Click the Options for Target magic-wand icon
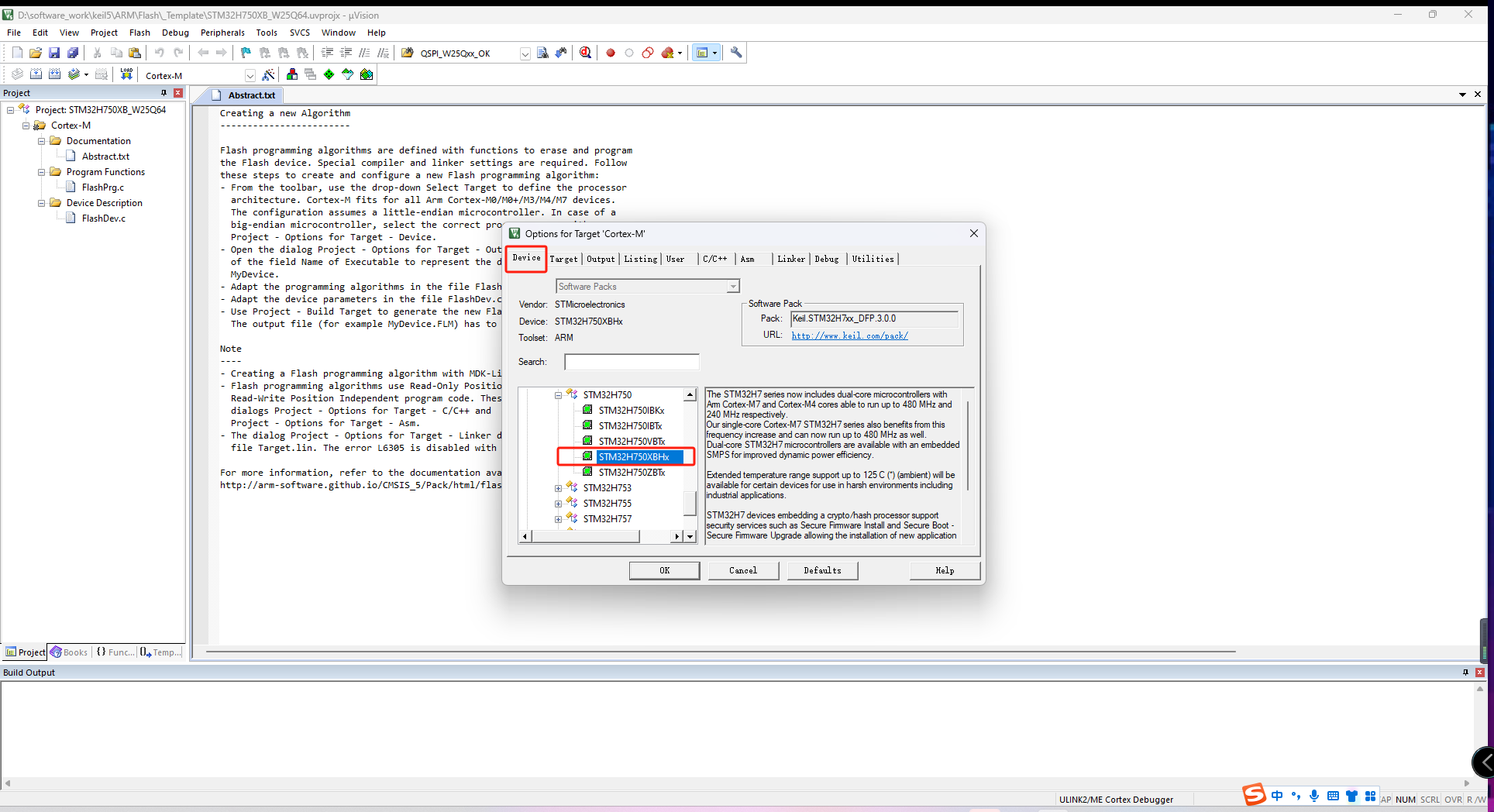Viewport: 1494px width, 812px height. click(x=268, y=74)
